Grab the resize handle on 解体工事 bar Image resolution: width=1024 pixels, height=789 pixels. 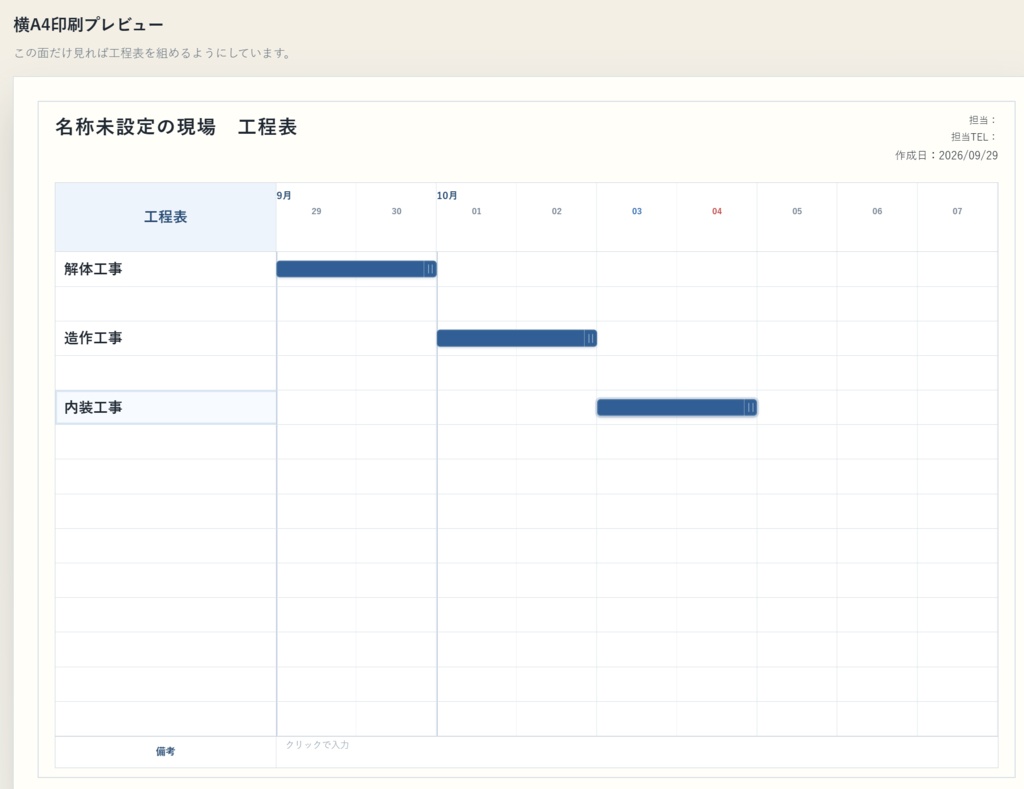click(x=430, y=269)
